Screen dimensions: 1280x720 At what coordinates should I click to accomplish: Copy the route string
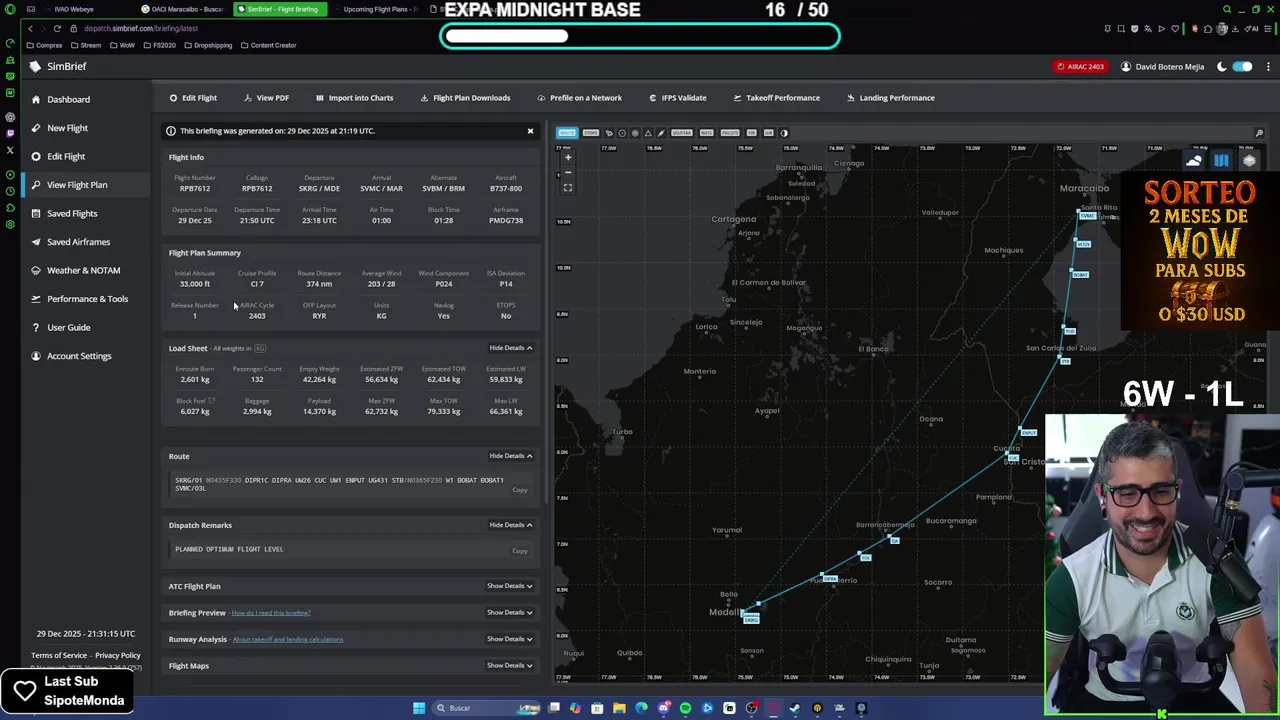(x=520, y=490)
